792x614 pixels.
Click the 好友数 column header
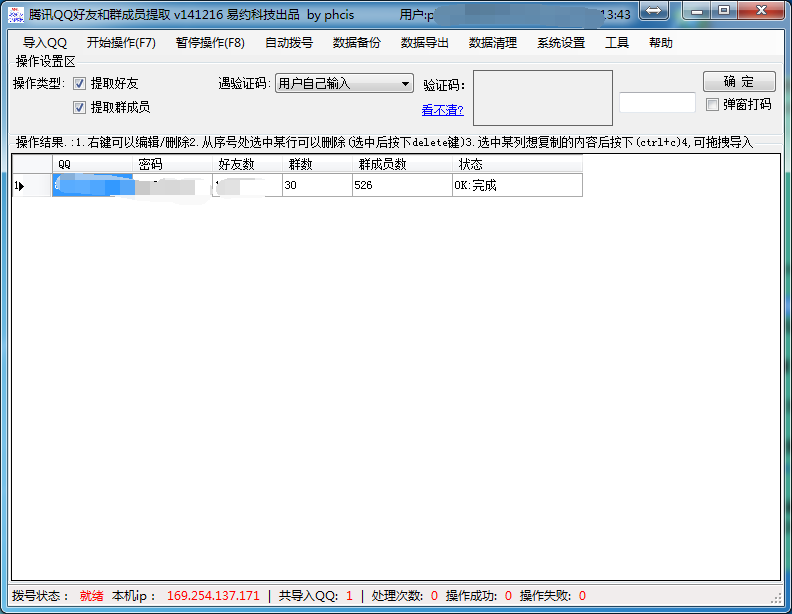248,164
